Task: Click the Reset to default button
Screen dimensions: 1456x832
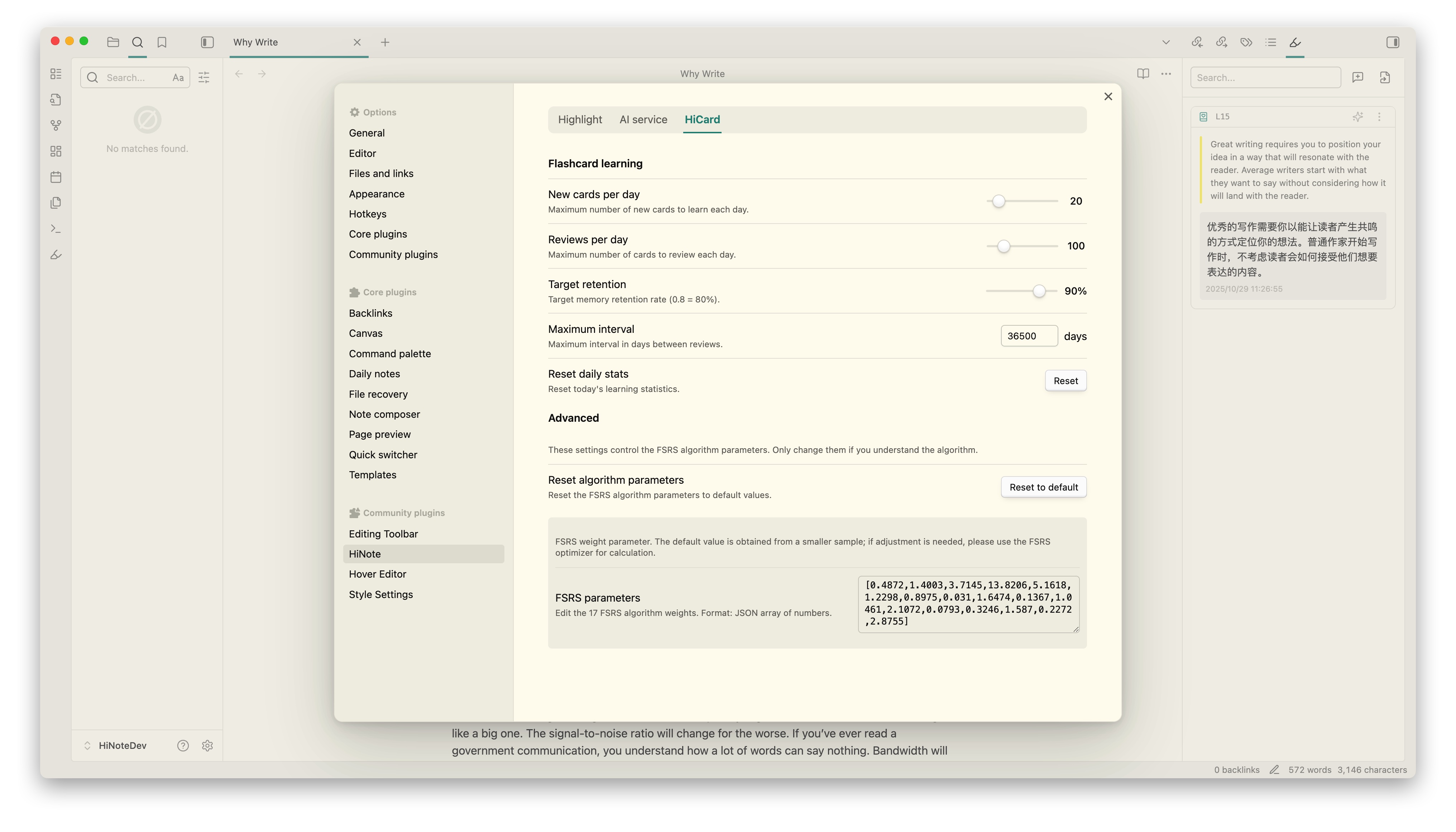Action: coord(1043,487)
